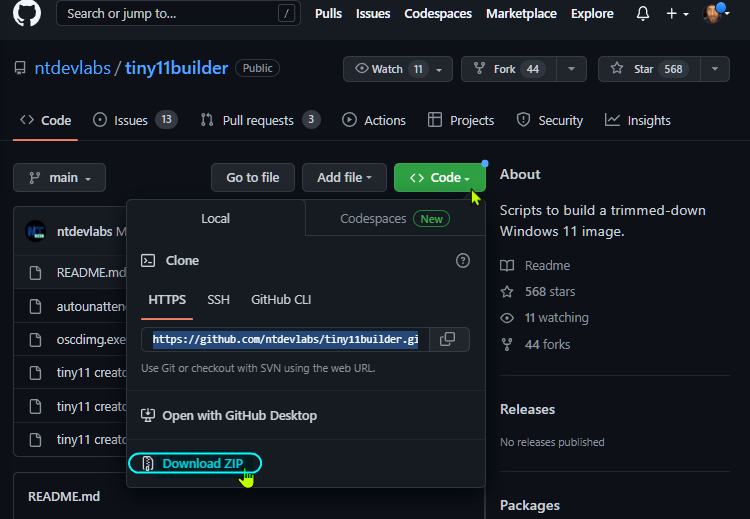Expand the Fork options dropdown arrow
This screenshot has width=750, height=519.
pyautogui.click(x=572, y=69)
